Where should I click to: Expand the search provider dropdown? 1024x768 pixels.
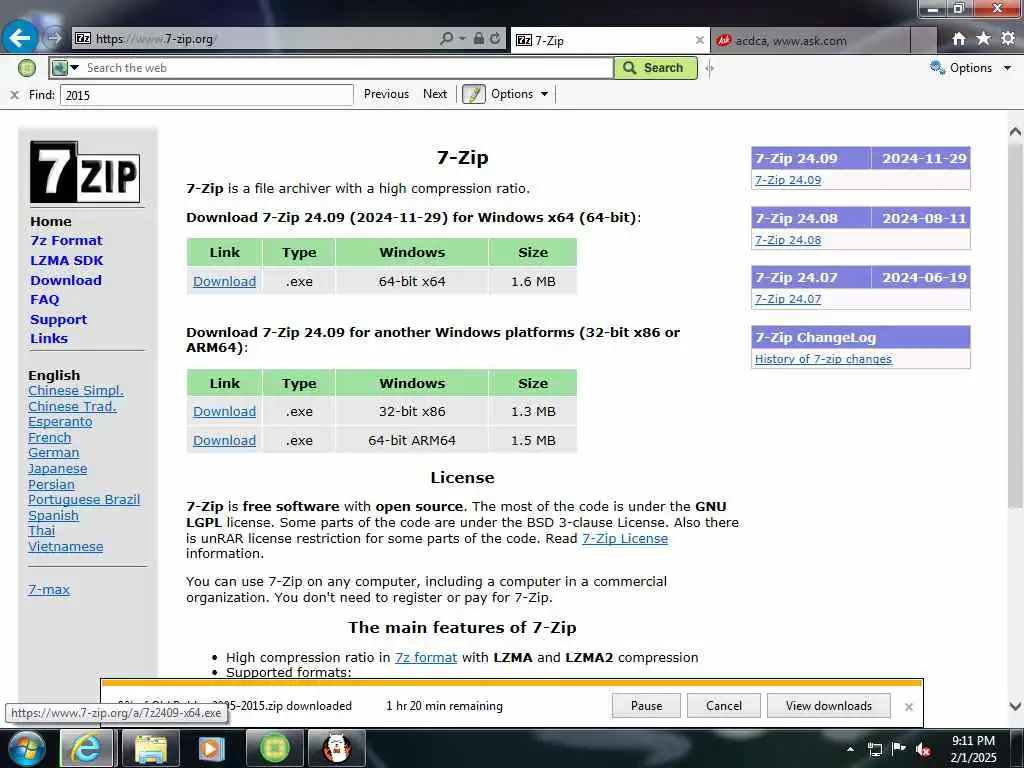(x=74, y=67)
